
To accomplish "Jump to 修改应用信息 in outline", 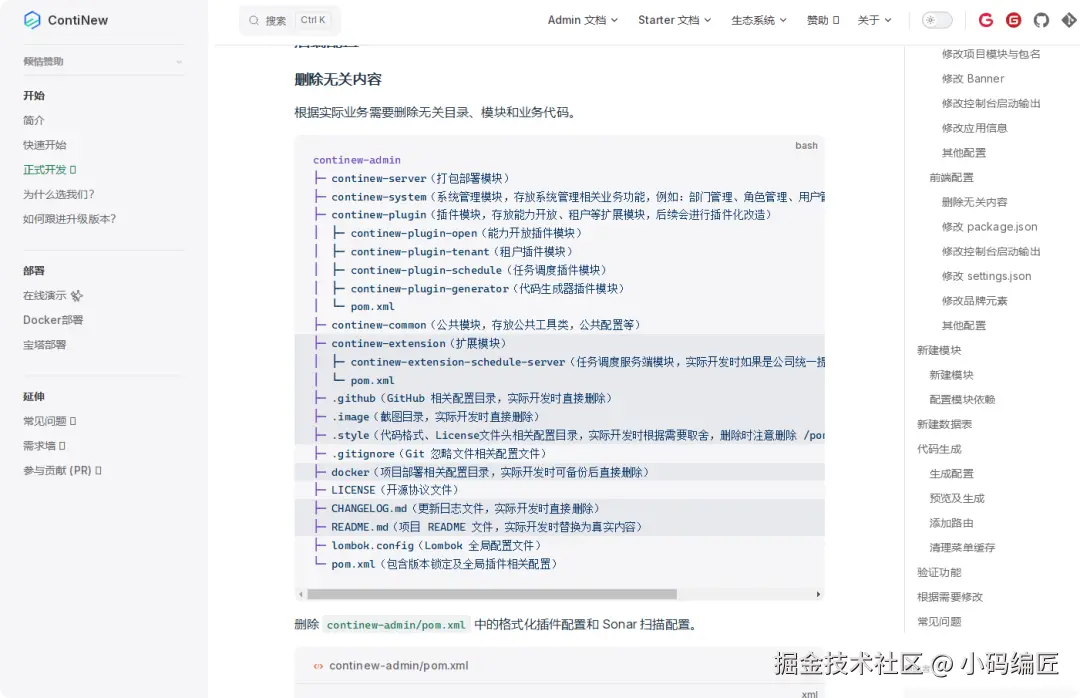I will 975,128.
